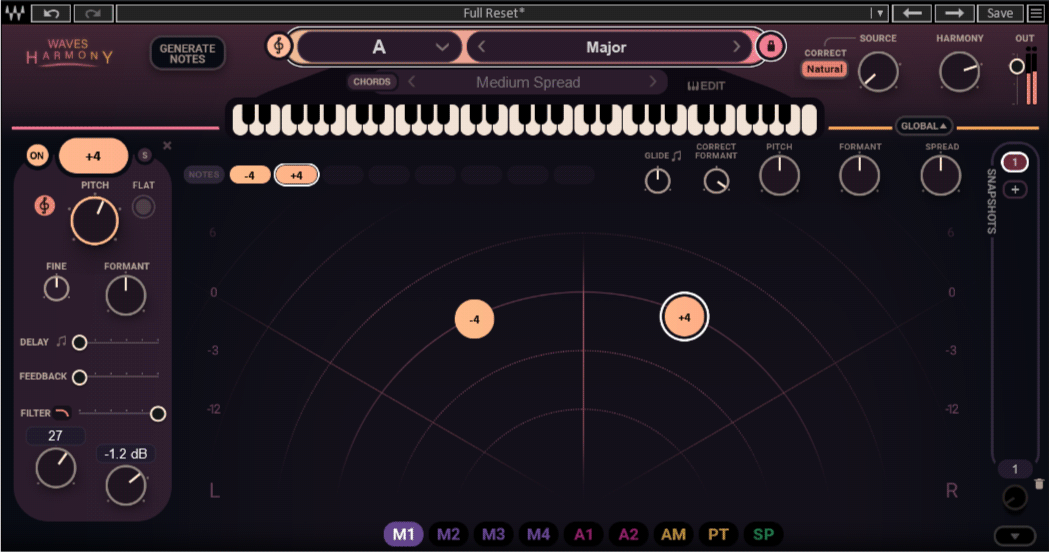
Task: Select the +4 note chip
Action: (296, 175)
